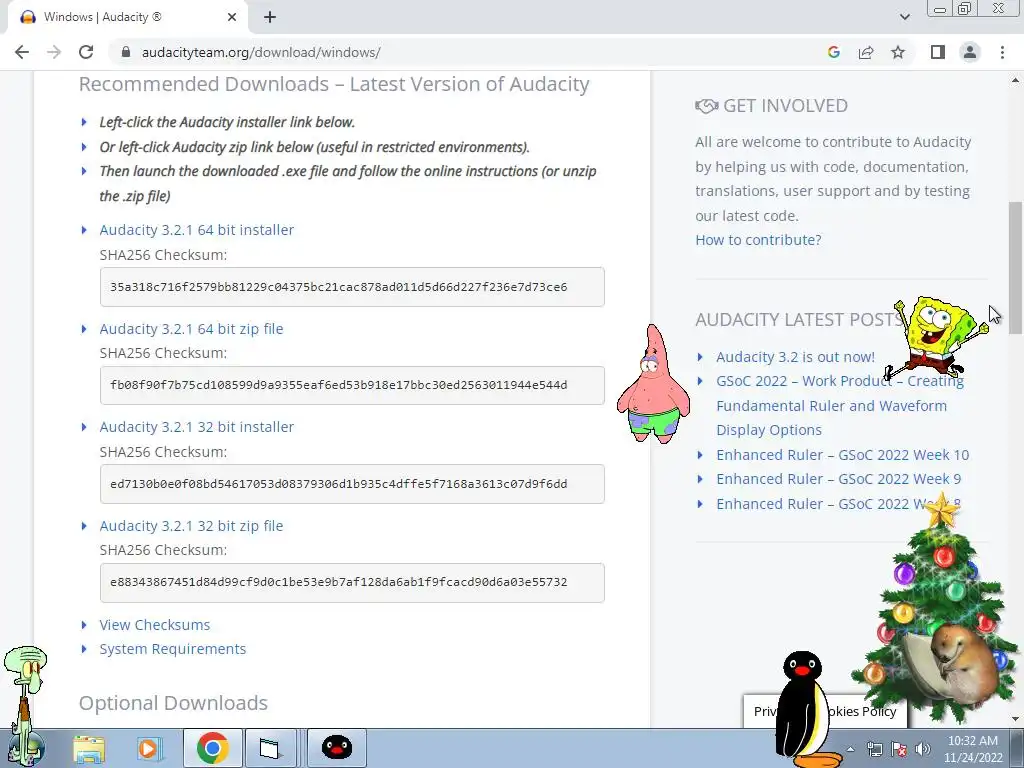Bookmark this page with the star icon
This screenshot has height=768, width=1024.
point(898,52)
